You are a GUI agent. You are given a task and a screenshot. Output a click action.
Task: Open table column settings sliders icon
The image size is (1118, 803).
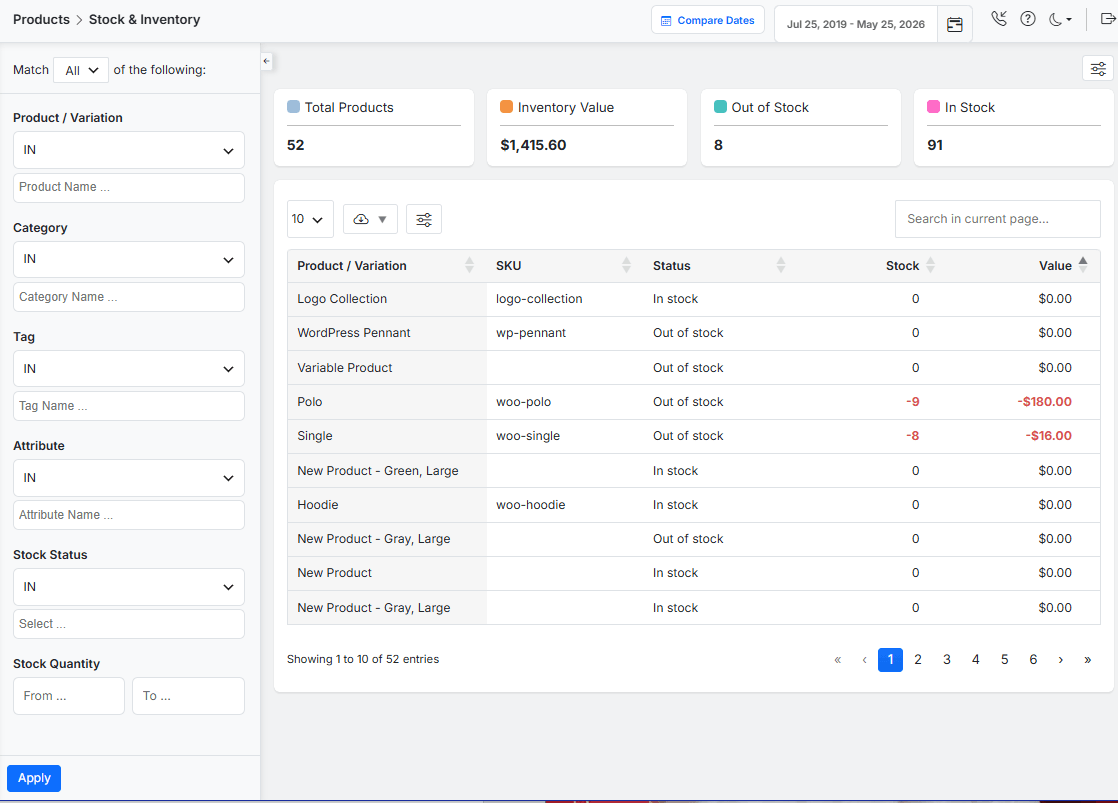424,219
